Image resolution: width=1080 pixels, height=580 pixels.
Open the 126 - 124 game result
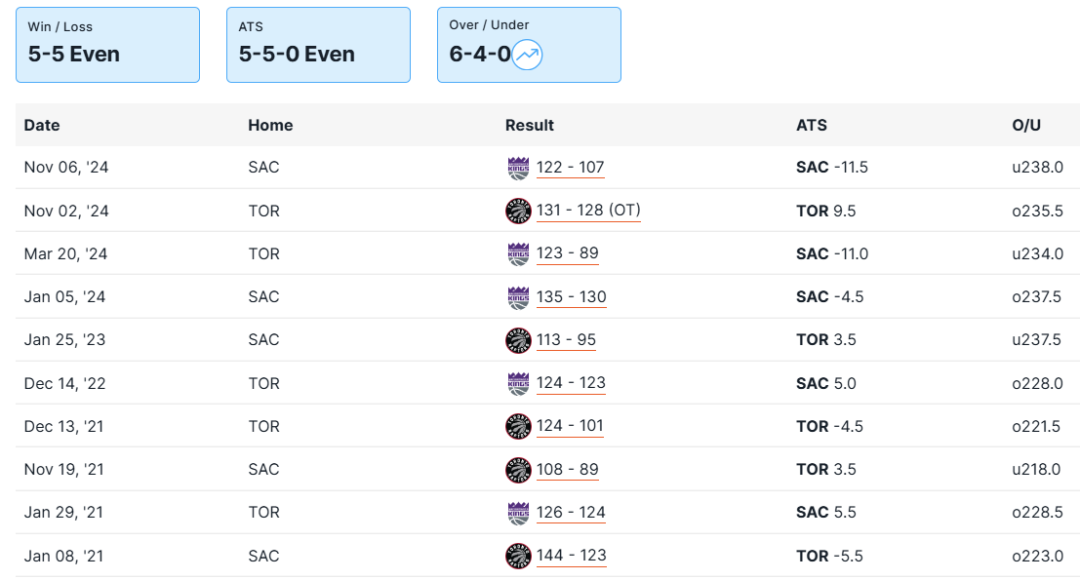[570, 513]
